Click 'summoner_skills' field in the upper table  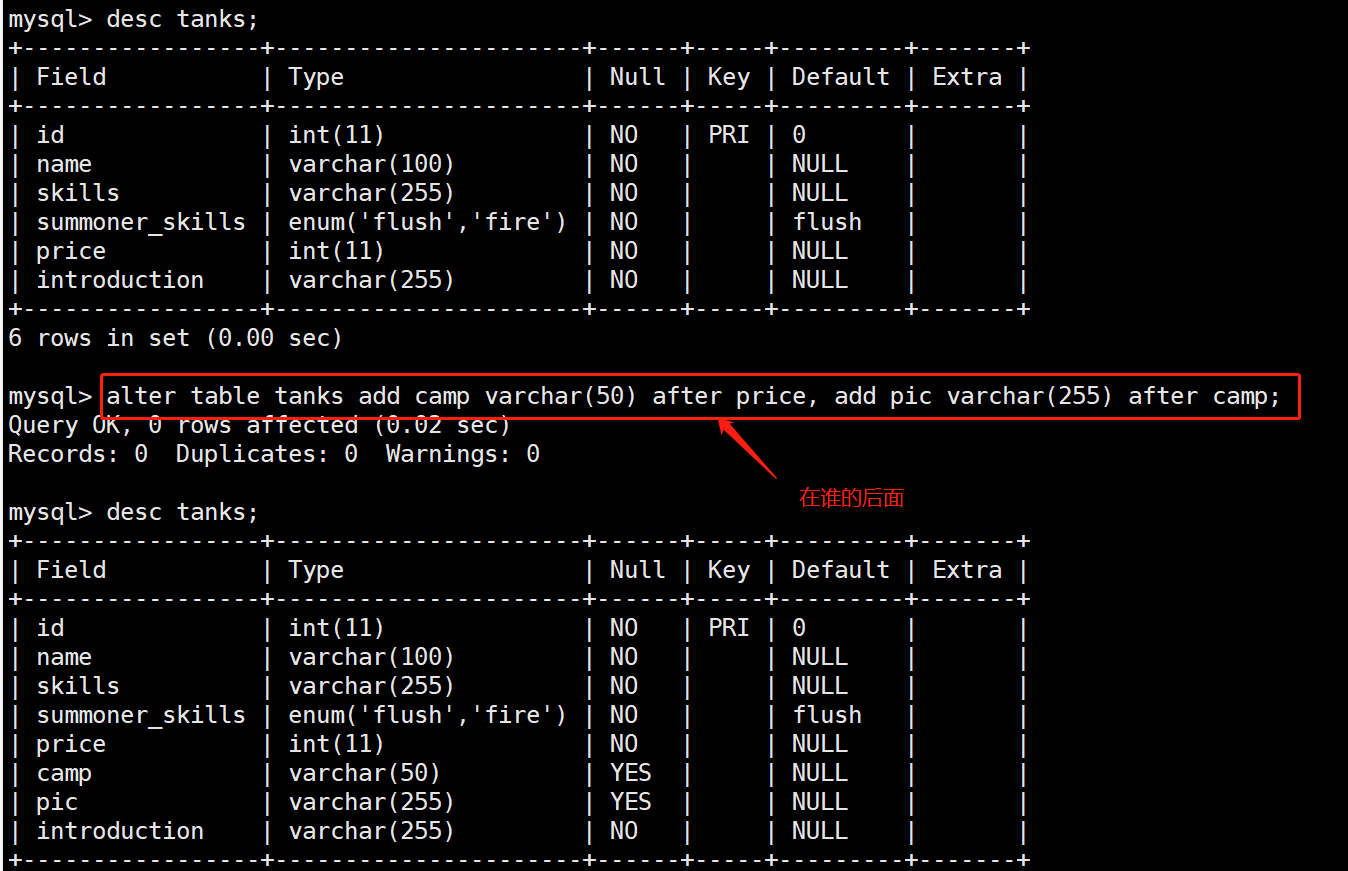[x=141, y=223]
